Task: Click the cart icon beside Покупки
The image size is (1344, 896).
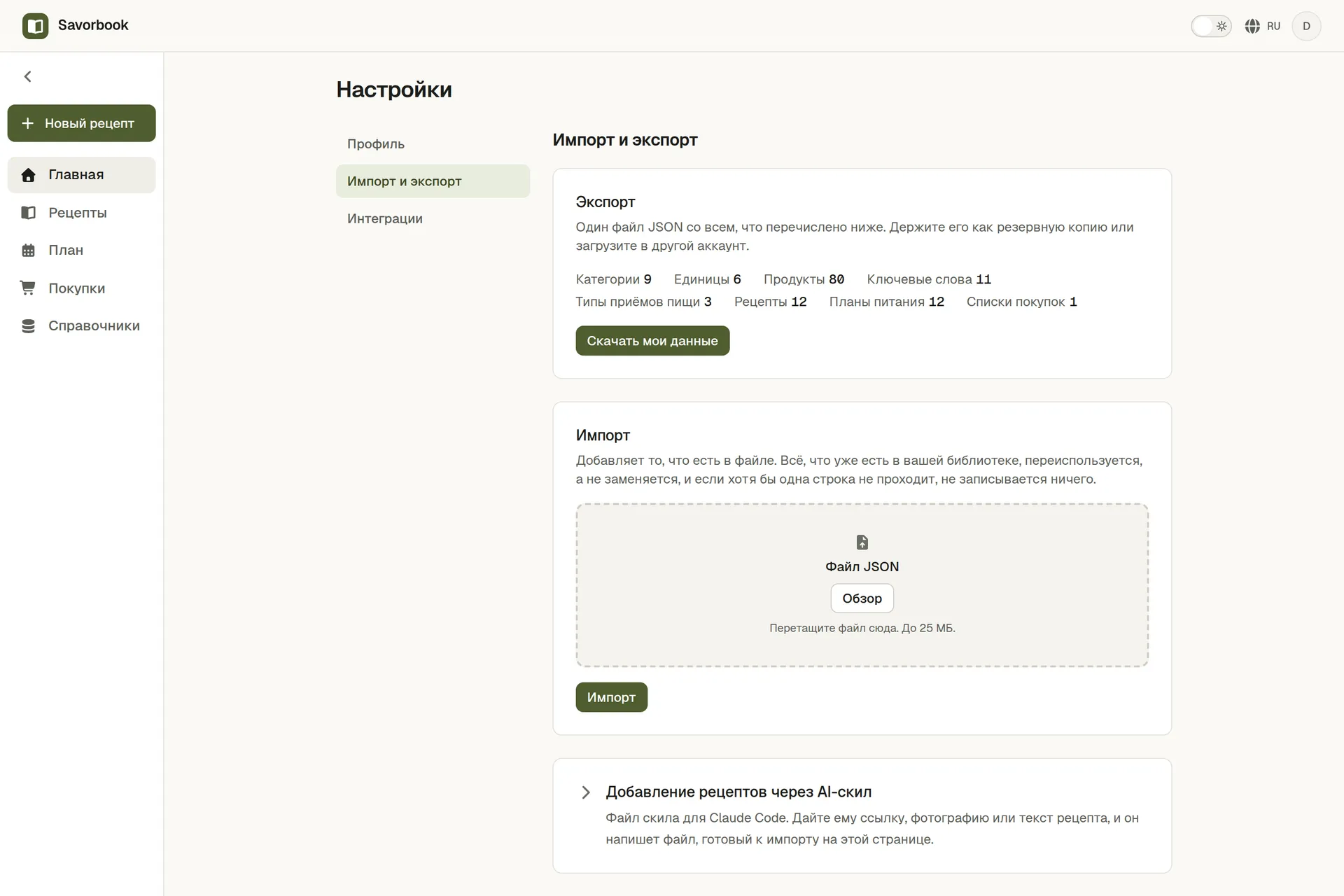Action: (x=28, y=288)
